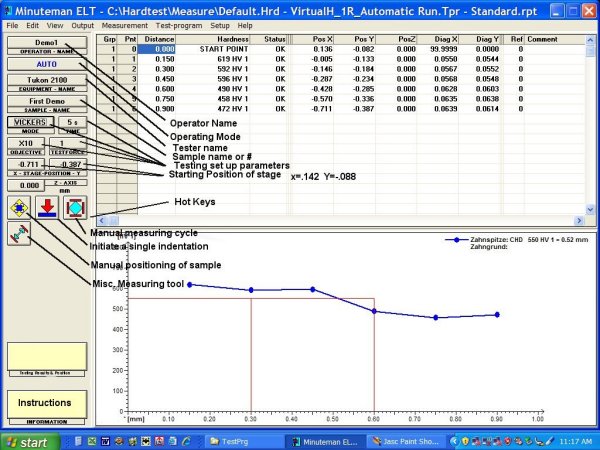Click the Minuteman EL taskbar button

point(326,442)
